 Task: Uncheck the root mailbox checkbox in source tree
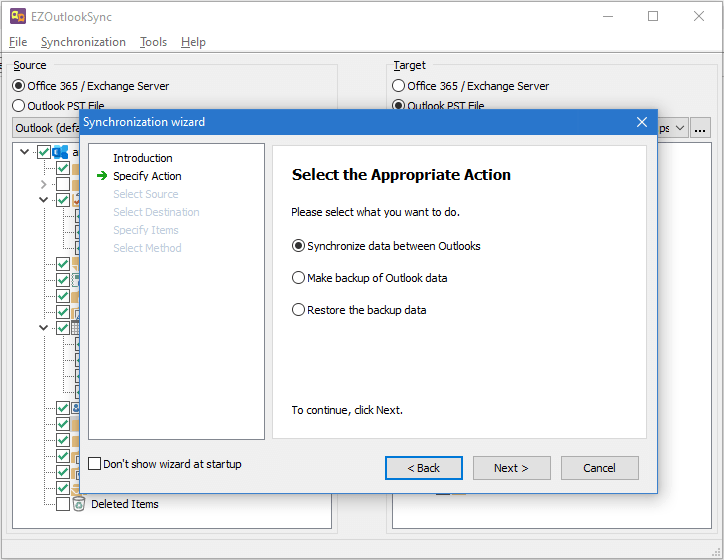coord(43,152)
